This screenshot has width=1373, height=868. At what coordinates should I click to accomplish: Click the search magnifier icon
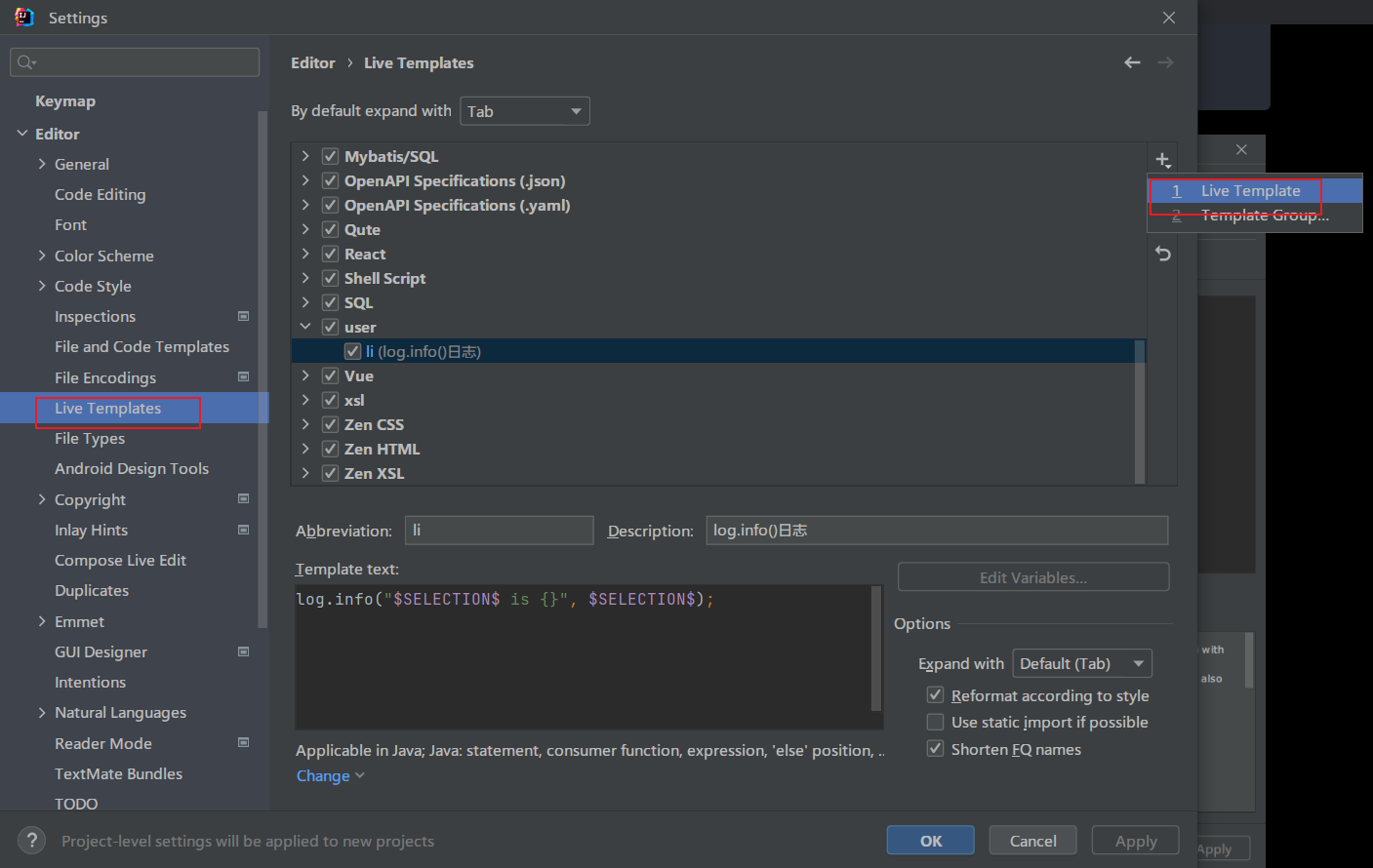25,62
